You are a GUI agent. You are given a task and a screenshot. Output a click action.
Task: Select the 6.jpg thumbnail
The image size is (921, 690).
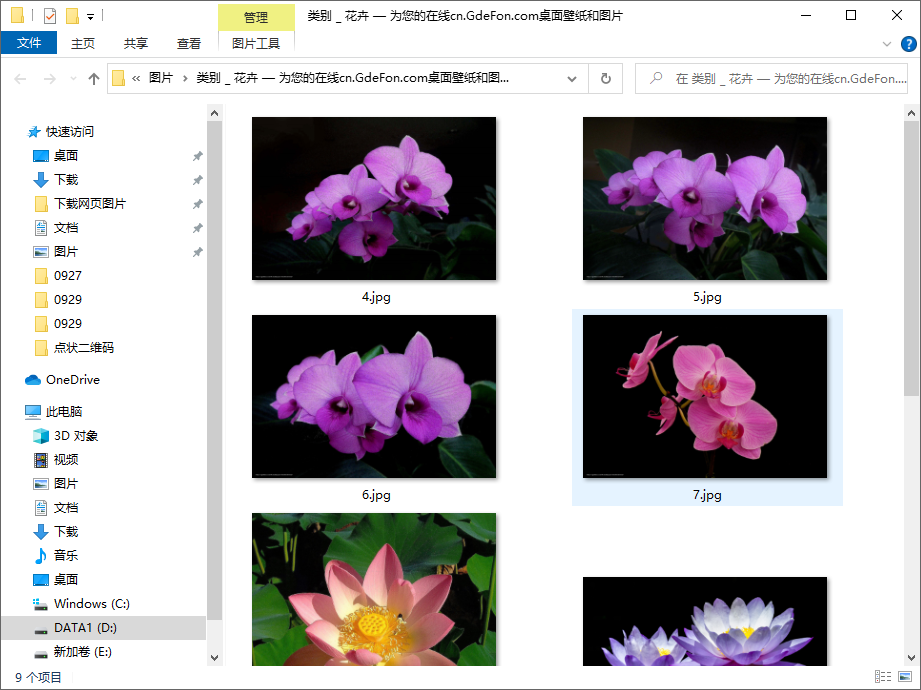[374, 396]
